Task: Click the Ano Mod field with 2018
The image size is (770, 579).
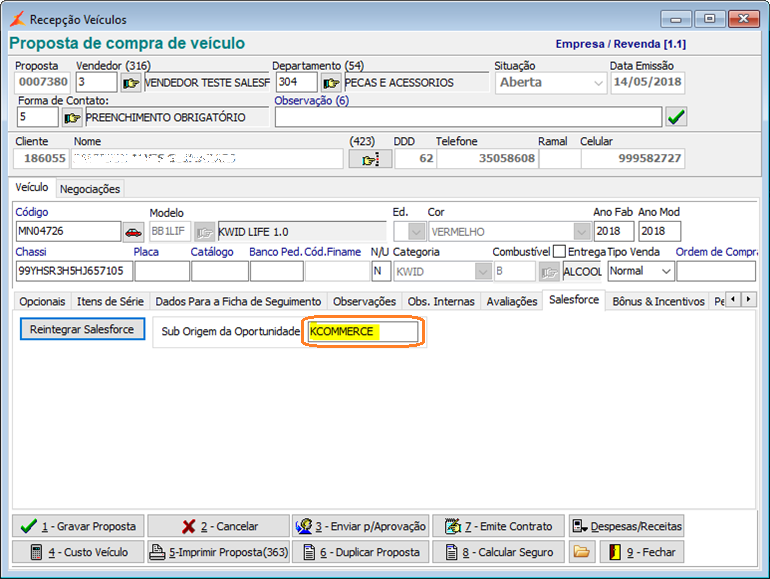Action: tap(659, 231)
